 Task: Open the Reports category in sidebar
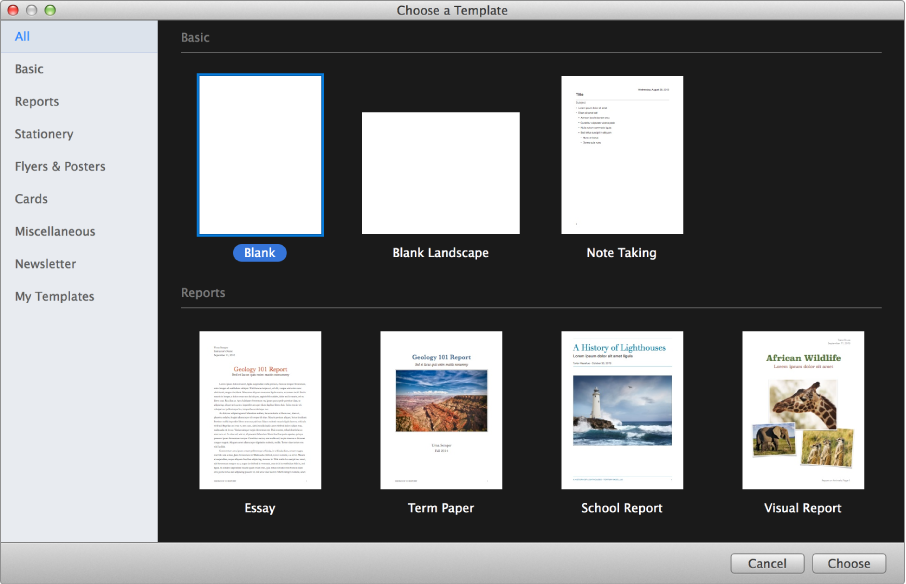coord(37,102)
